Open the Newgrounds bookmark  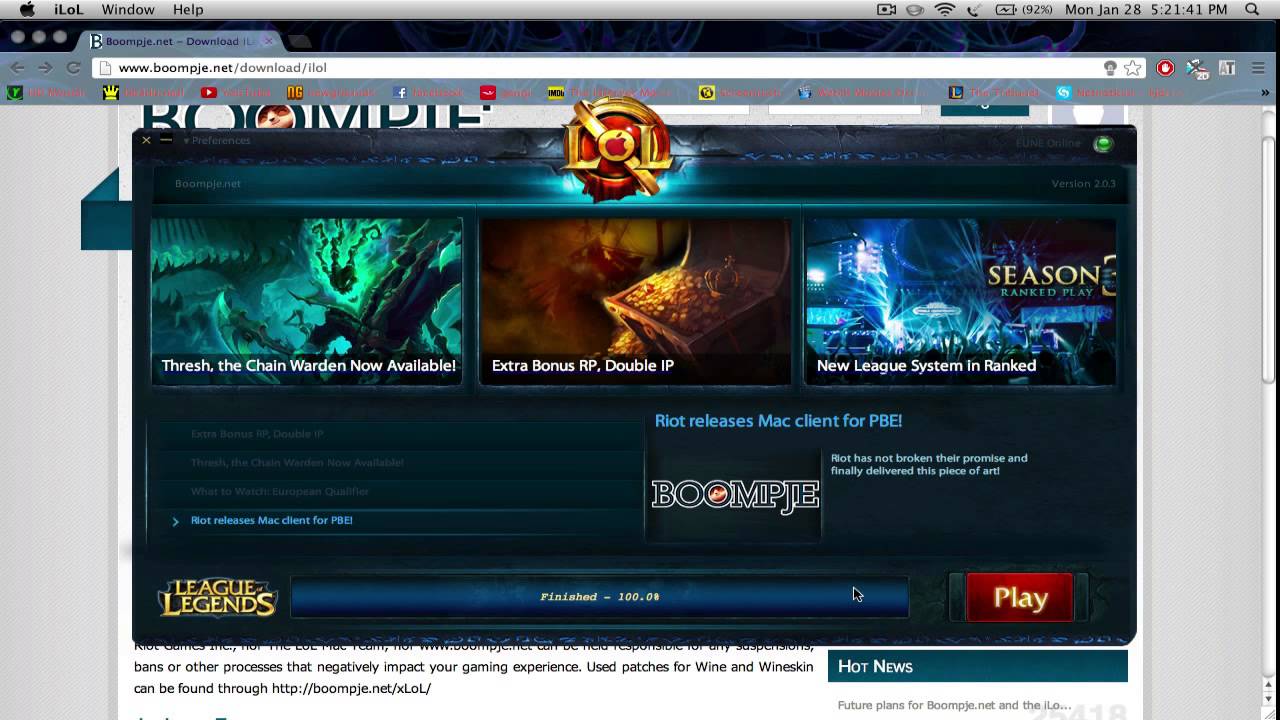coord(331,93)
